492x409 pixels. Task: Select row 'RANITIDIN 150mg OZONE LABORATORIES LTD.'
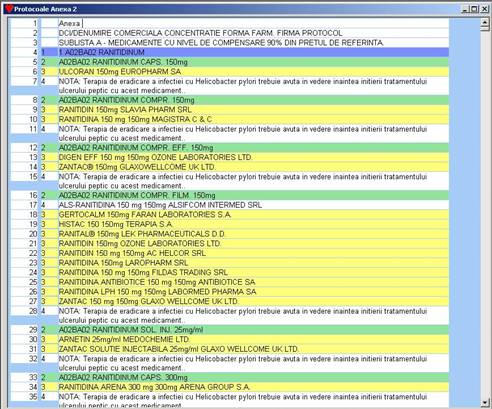click(253, 244)
